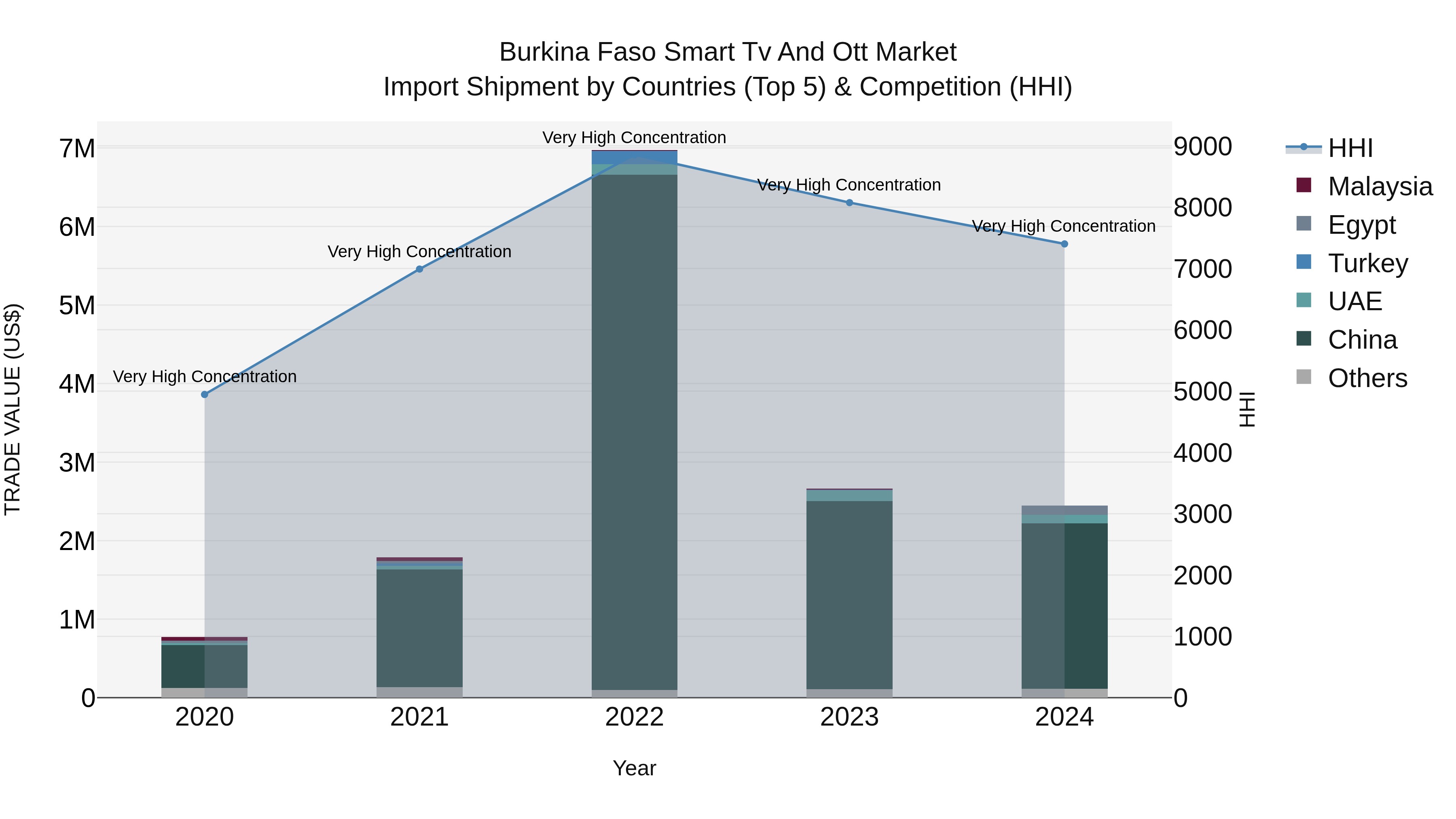This screenshot has width=1456, height=819.
Task: Click the HHI line marker for 2023
Action: pyautogui.click(x=849, y=203)
